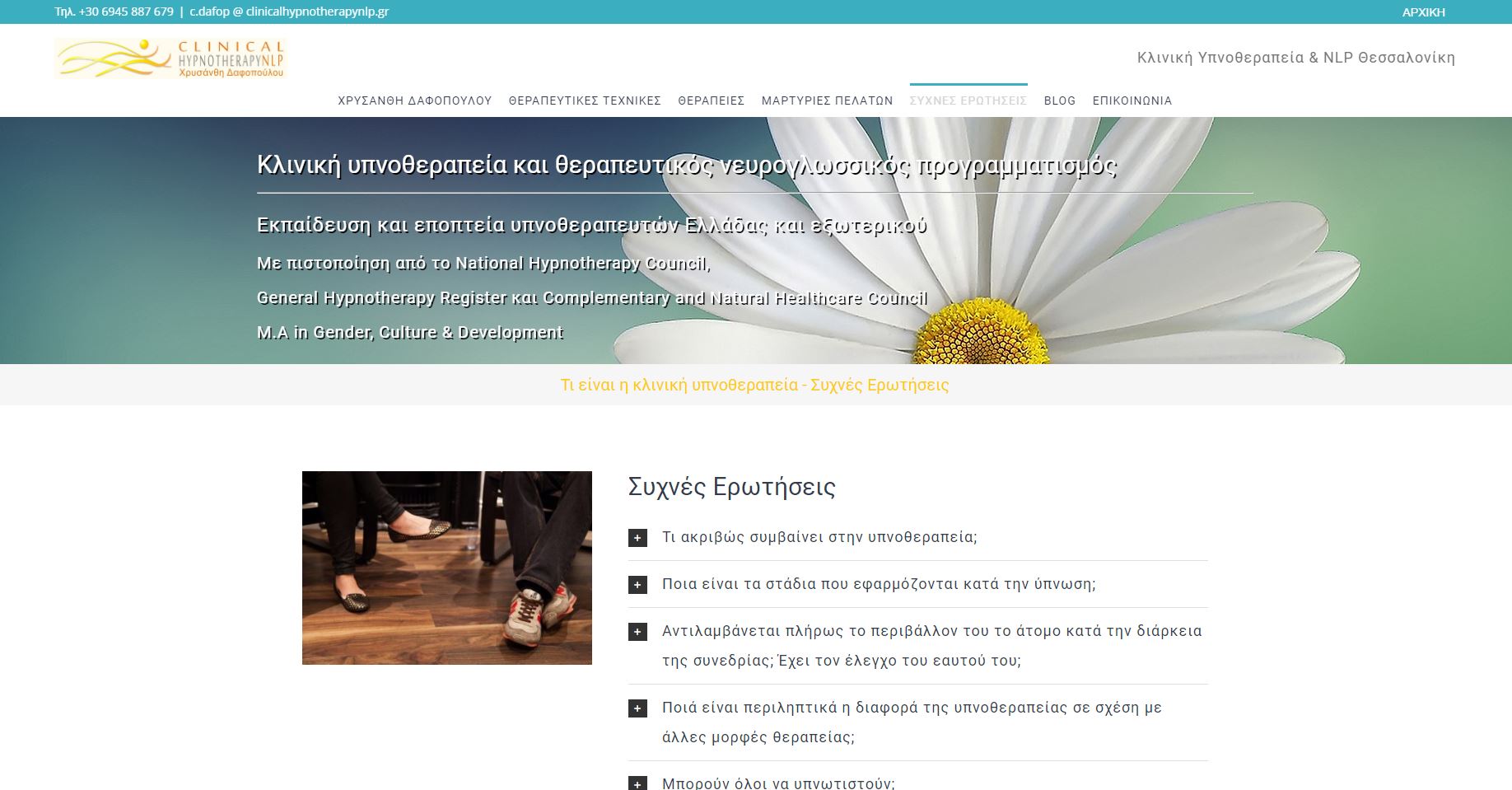Expand plus icon for 'Τι ακριβώς συμβαίνει στην υπνοθεραπεία'

637,538
